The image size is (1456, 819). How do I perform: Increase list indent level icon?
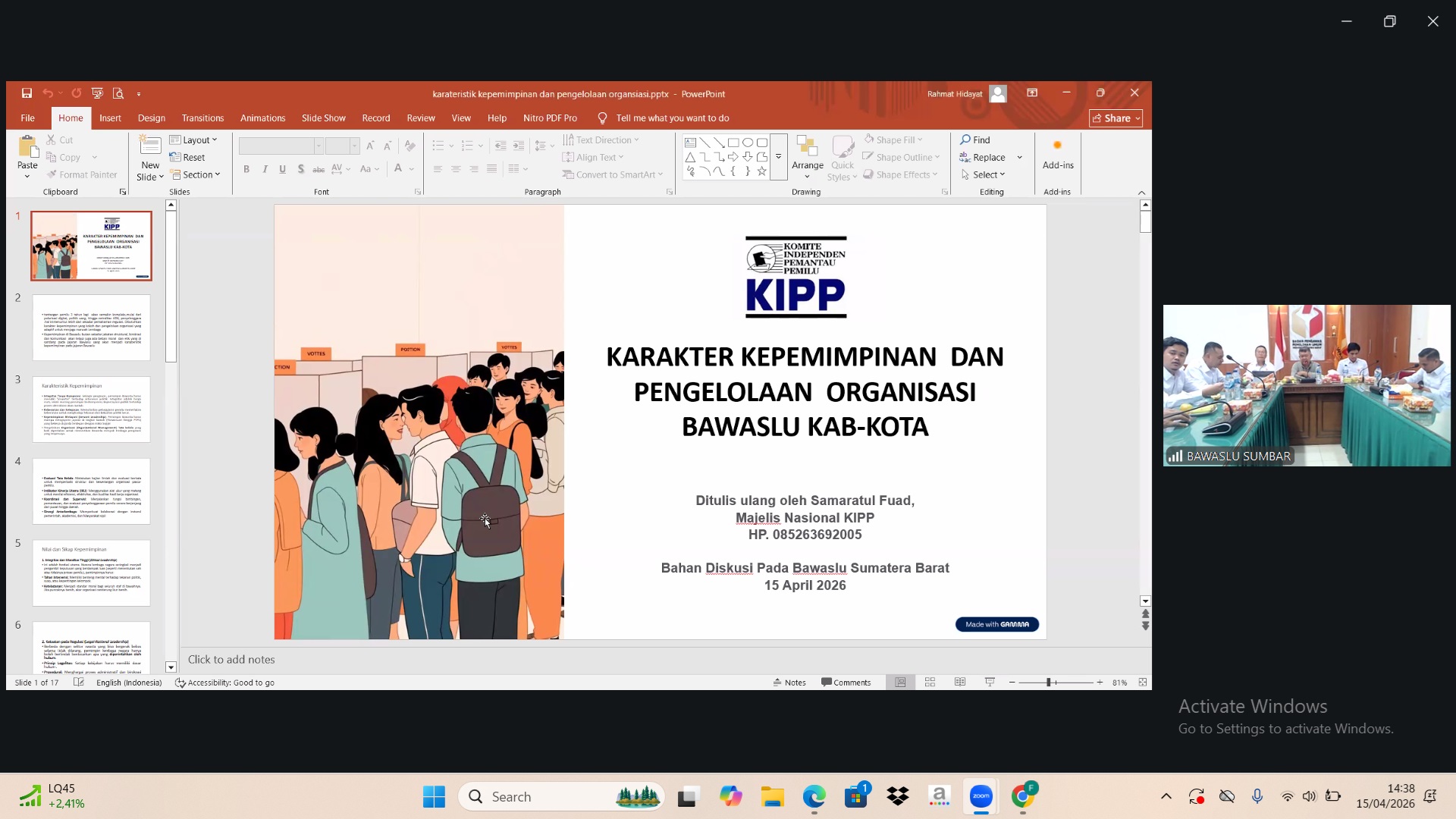[x=519, y=146]
